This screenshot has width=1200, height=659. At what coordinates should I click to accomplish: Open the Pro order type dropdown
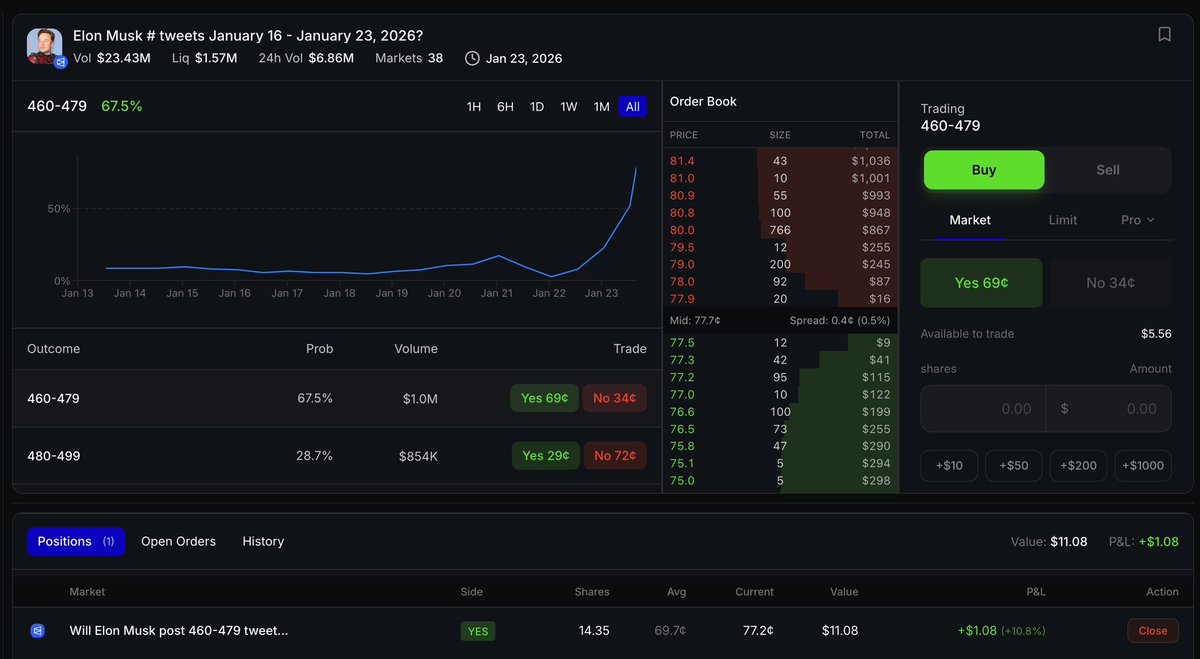[x=1138, y=220]
